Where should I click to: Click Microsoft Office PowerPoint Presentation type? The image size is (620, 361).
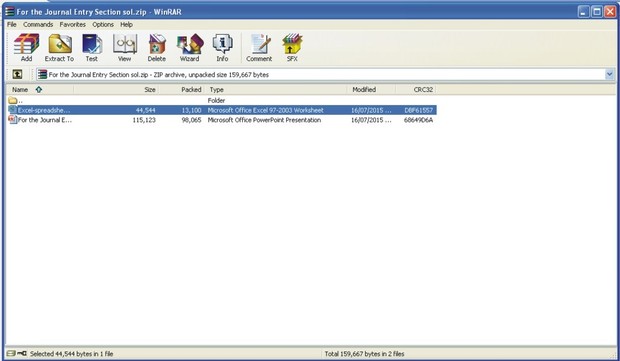click(264, 120)
